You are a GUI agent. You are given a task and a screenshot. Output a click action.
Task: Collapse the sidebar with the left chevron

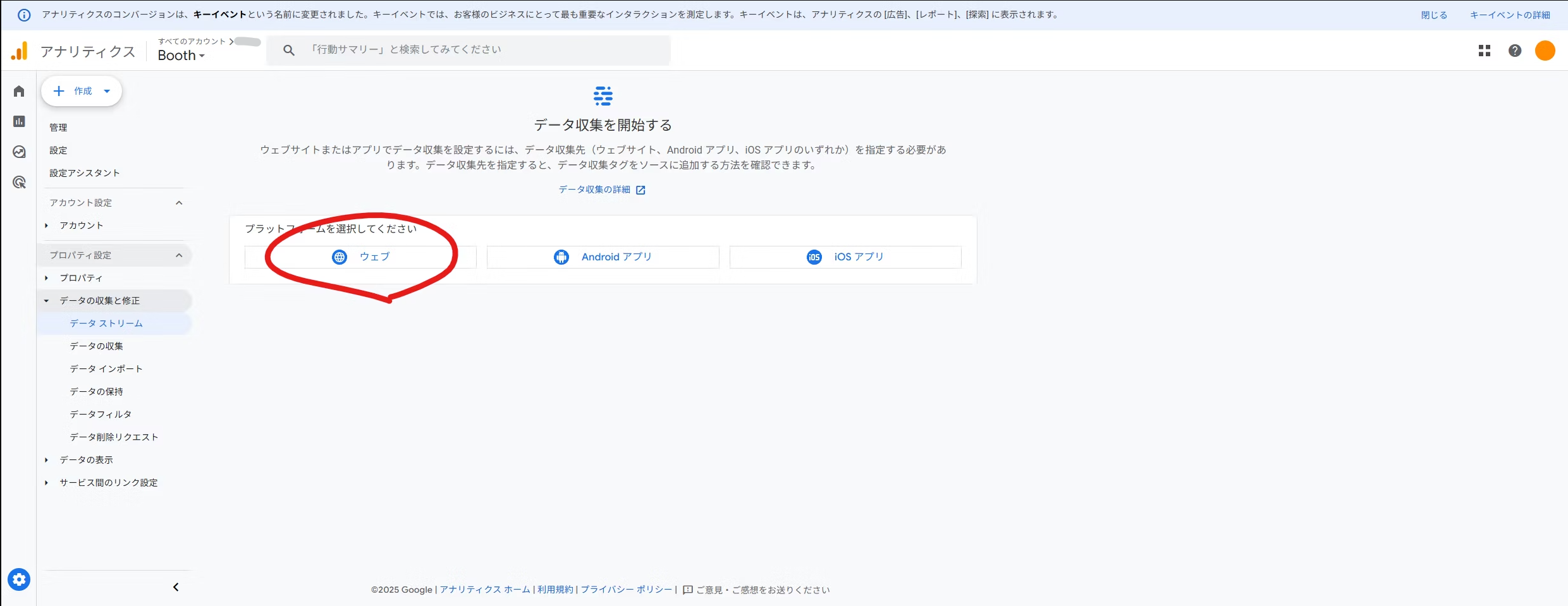pos(176,587)
